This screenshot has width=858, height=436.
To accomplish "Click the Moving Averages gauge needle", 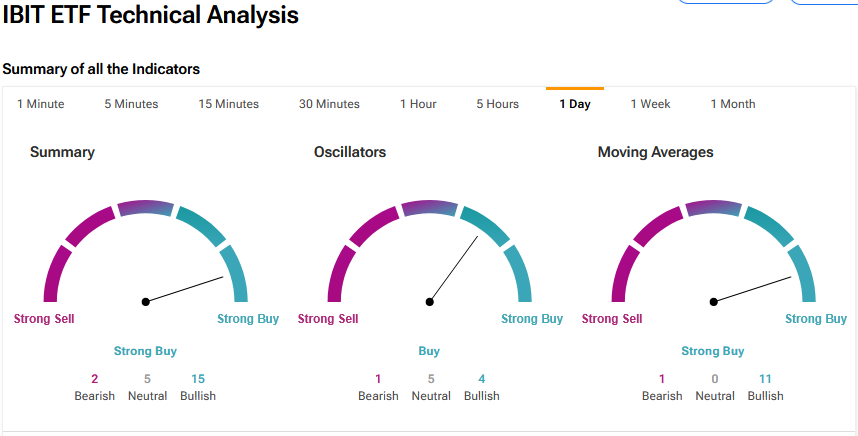I will [x=753, y=289].
